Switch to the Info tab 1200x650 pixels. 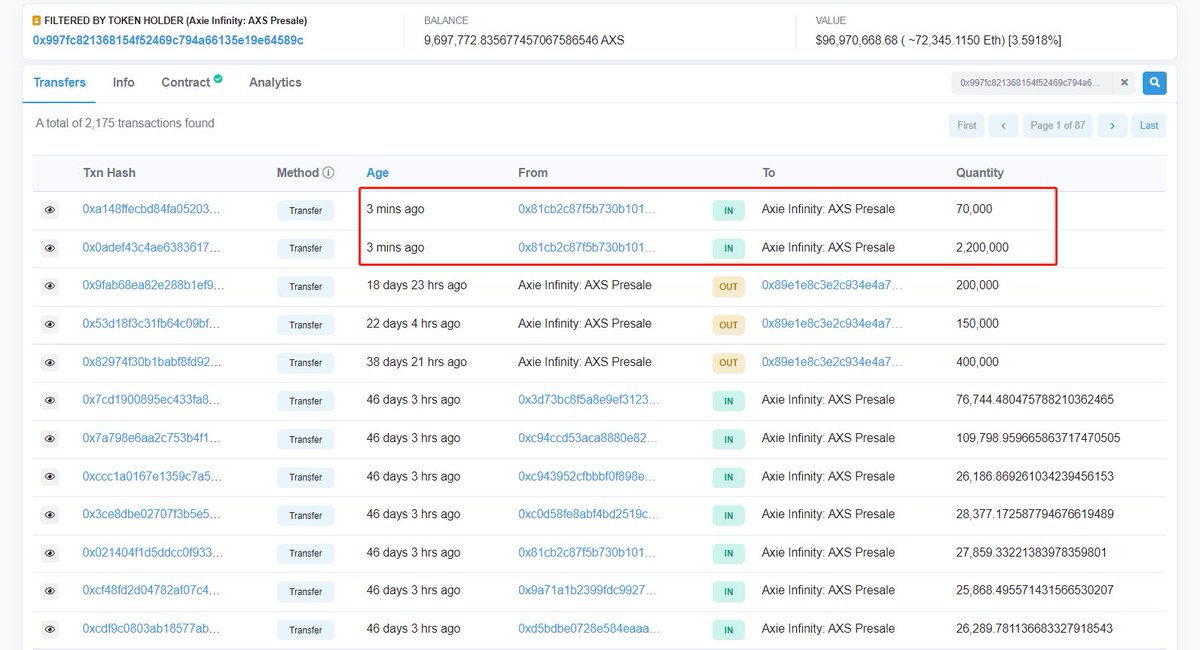[124, 82]
